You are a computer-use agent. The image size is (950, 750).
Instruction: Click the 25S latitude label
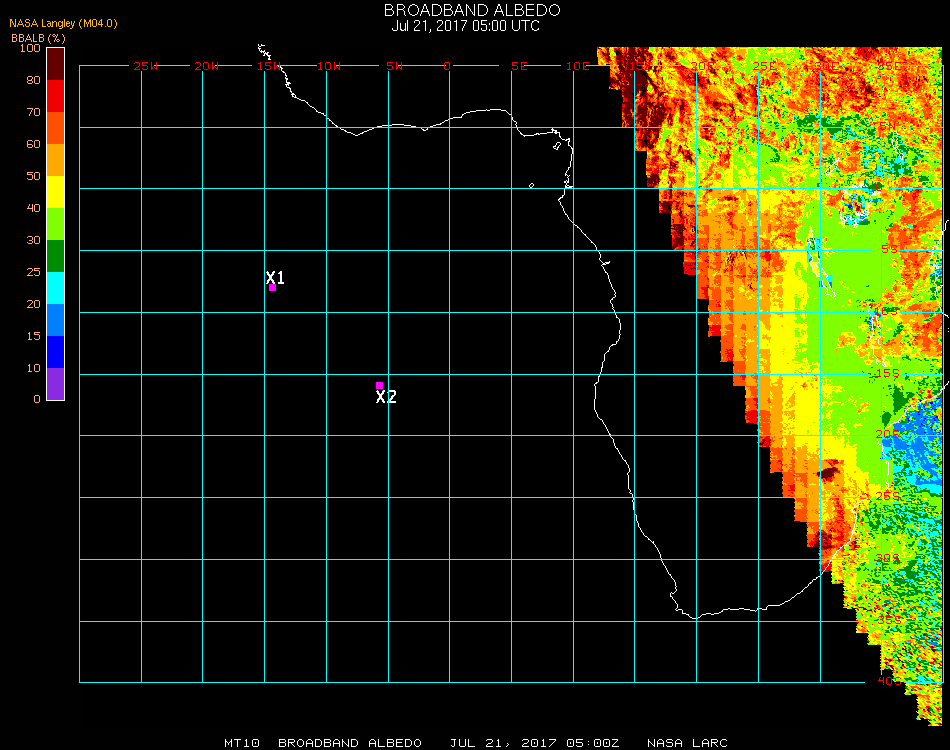(x=888, y=496)
